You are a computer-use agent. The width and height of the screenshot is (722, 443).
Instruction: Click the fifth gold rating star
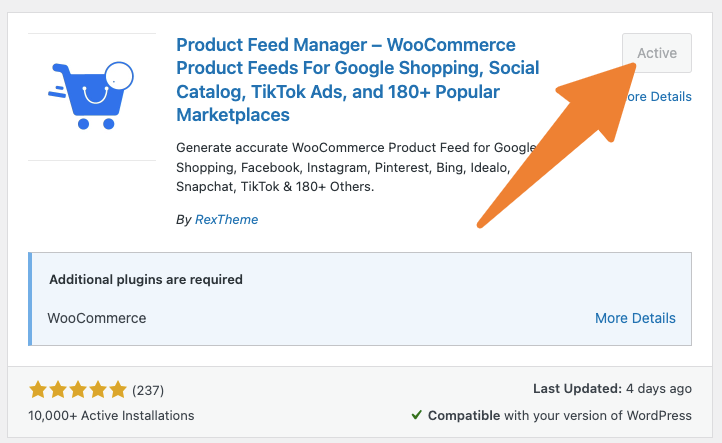tap(118, 389)
